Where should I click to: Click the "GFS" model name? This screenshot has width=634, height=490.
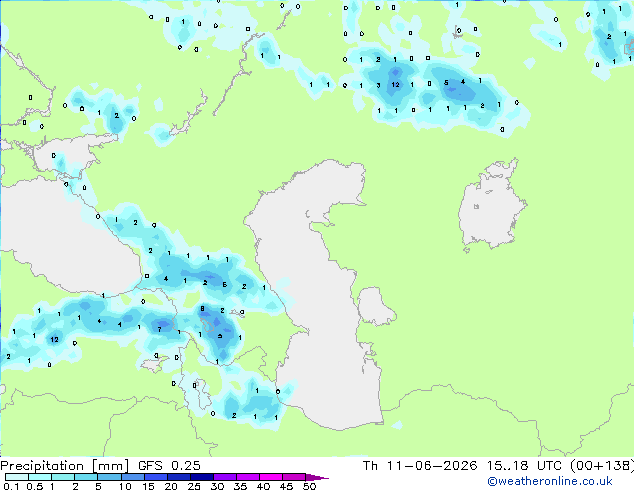150,466
